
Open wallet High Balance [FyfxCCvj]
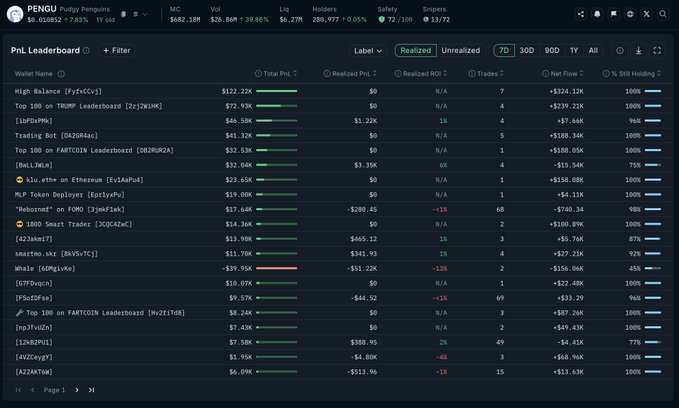[x=58, y=91]
